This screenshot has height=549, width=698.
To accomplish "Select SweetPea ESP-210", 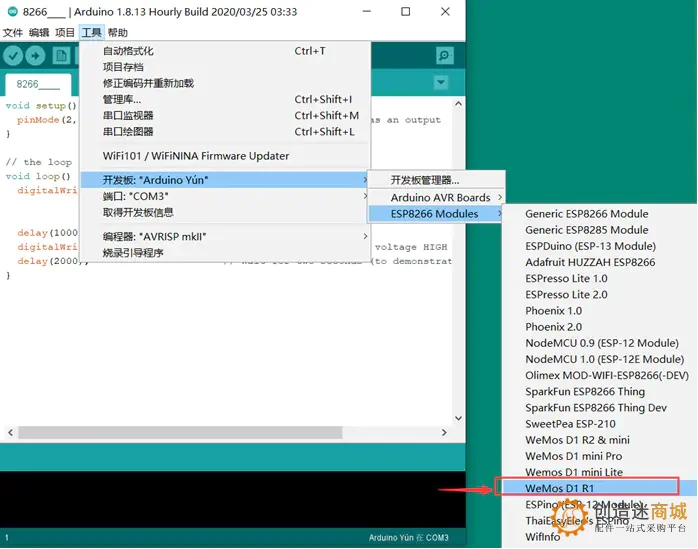I will coord(599,423).
